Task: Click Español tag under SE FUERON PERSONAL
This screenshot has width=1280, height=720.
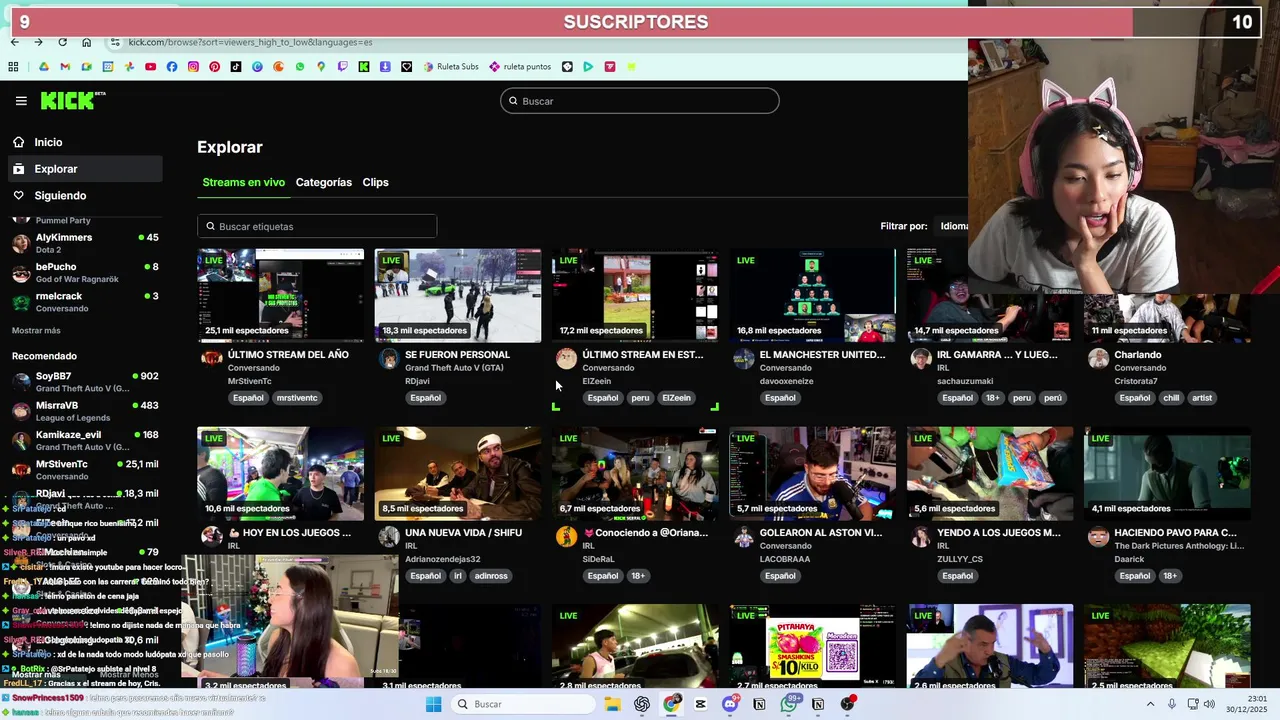Action: 425,398
